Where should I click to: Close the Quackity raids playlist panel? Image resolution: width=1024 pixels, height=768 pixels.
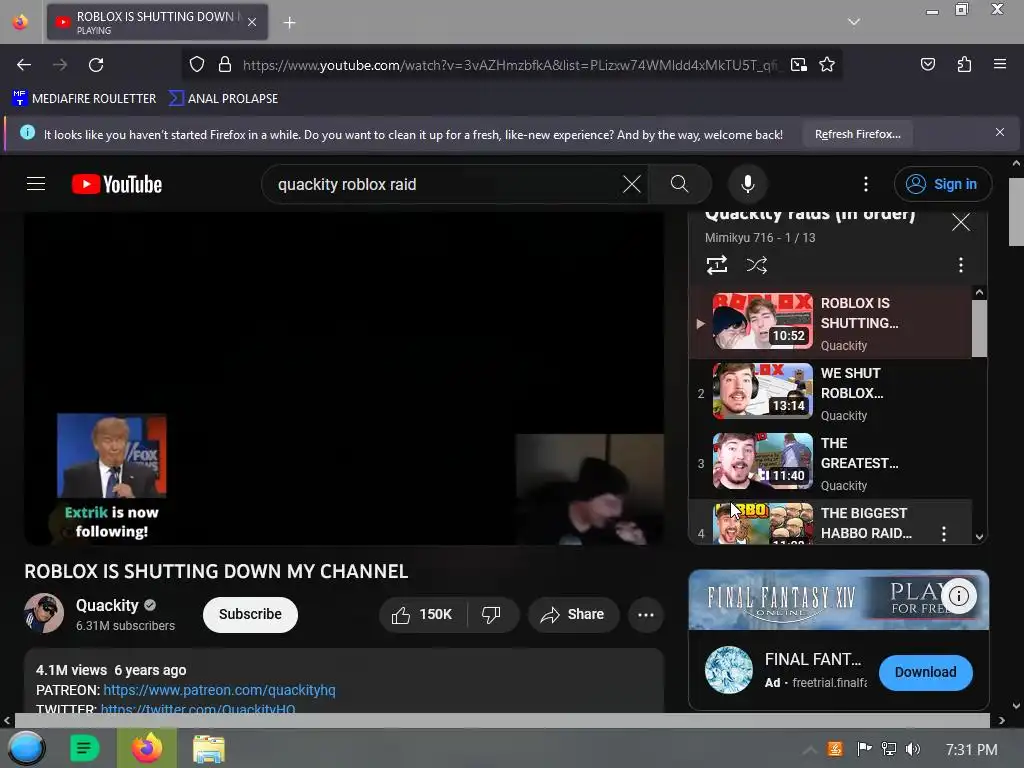(961, 222)
